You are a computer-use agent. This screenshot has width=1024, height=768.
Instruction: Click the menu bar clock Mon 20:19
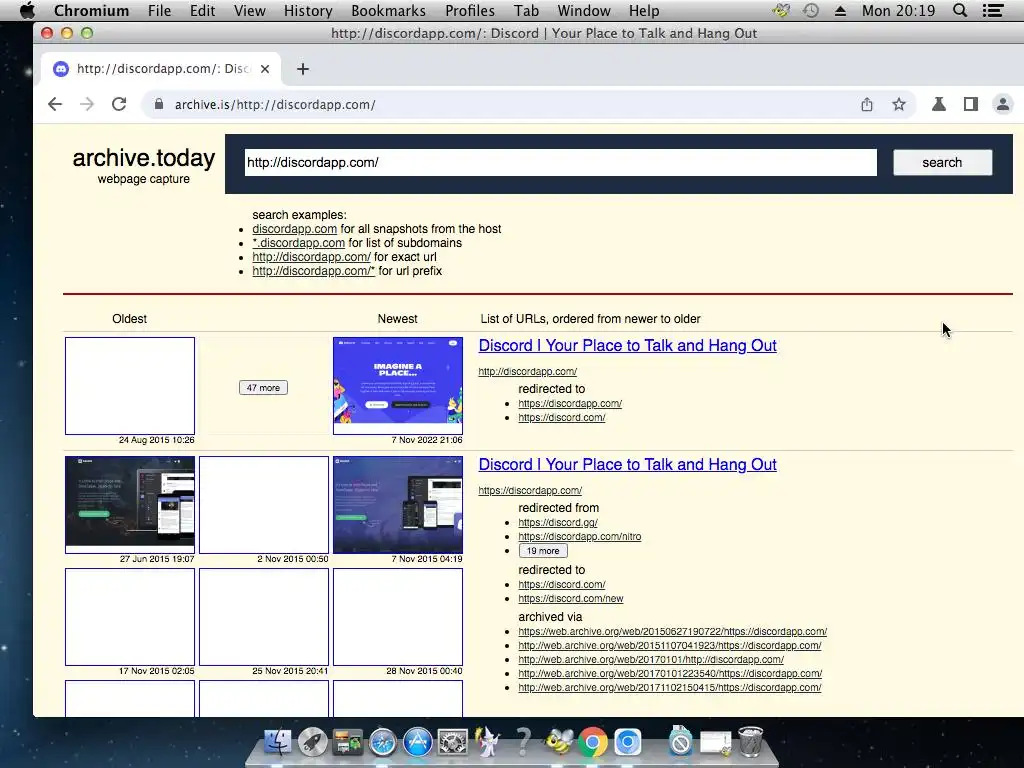click(899, 10)
